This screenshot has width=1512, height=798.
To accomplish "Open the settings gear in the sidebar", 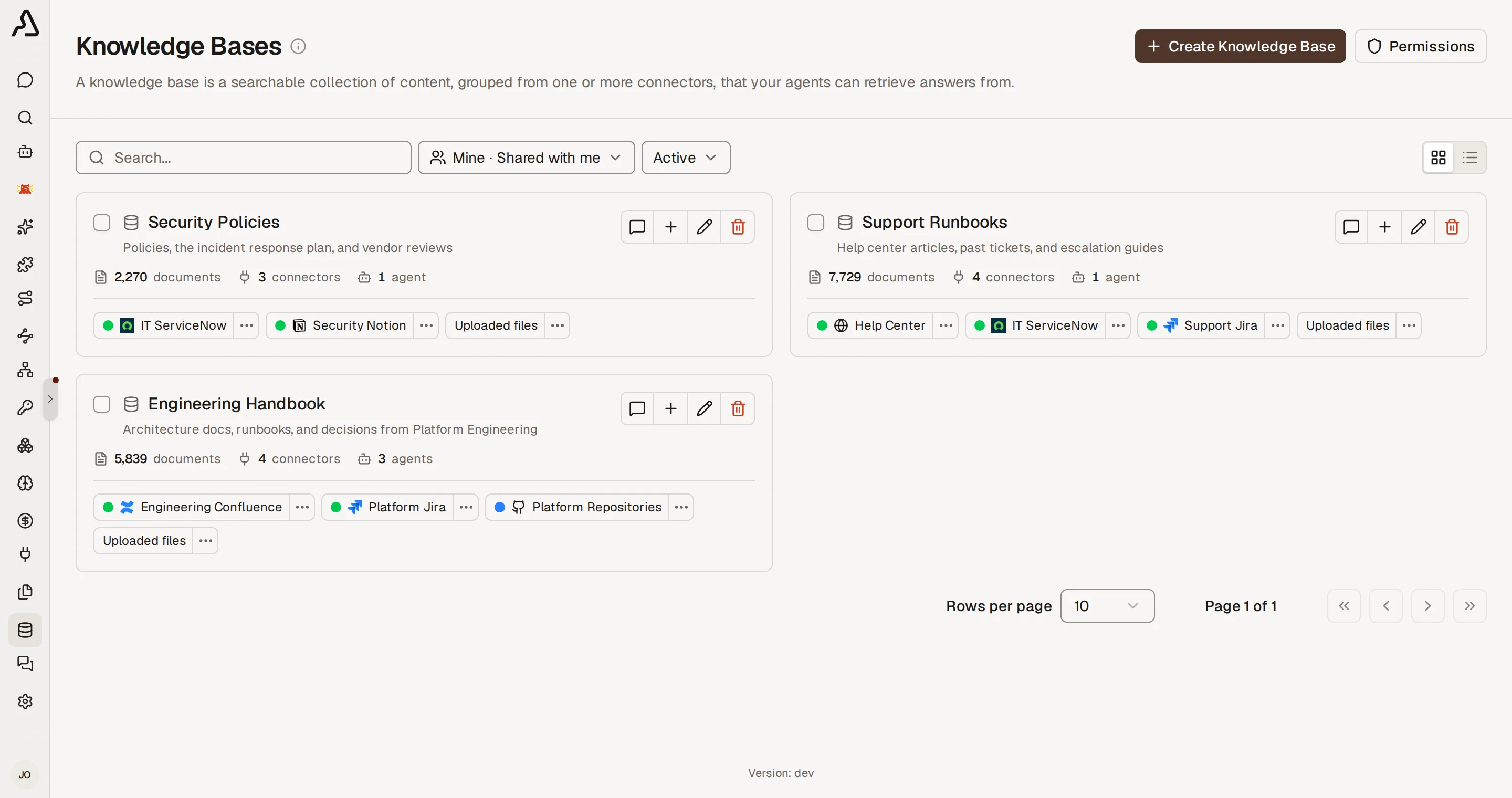I will [x=25, y=701].
